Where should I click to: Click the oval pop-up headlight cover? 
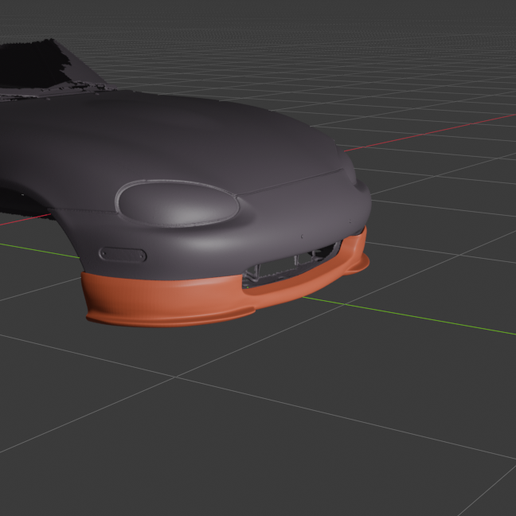pos(178,203)
